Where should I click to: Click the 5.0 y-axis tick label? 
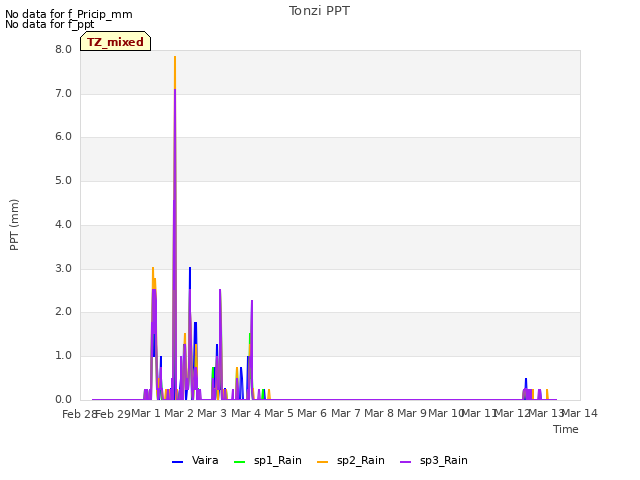[63, 180]
